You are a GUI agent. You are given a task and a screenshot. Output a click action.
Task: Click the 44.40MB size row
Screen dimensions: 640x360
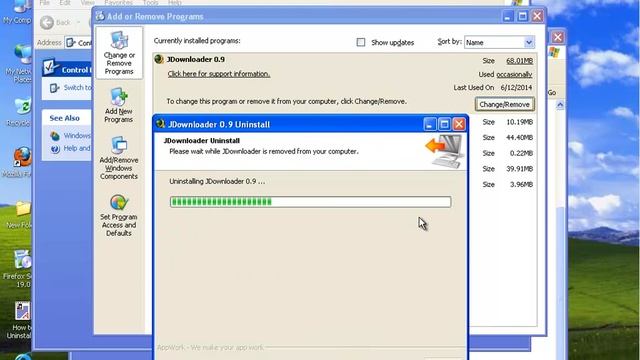pos(507,138)
